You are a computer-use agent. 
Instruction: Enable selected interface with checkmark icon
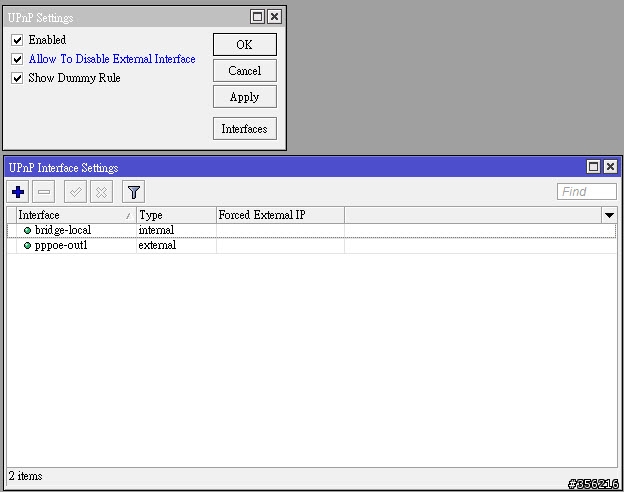(x=75, y=192)
